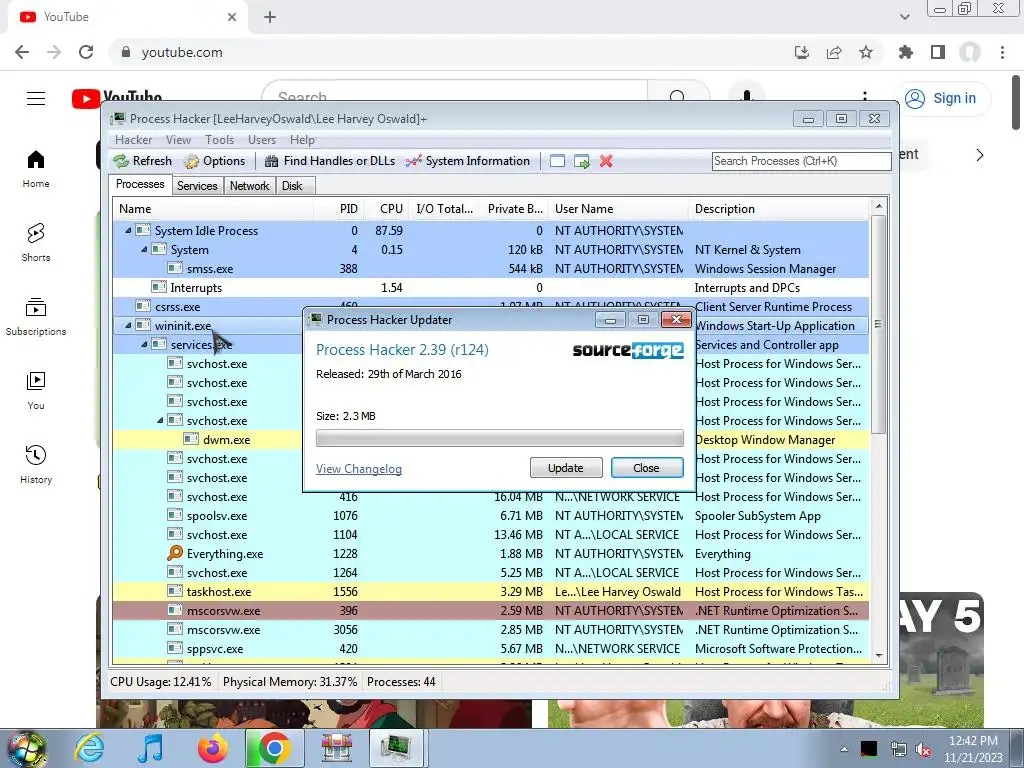The image size is (1024, 768).
Task: Click the Refresh toolbar button
Action: click(142, 161)
